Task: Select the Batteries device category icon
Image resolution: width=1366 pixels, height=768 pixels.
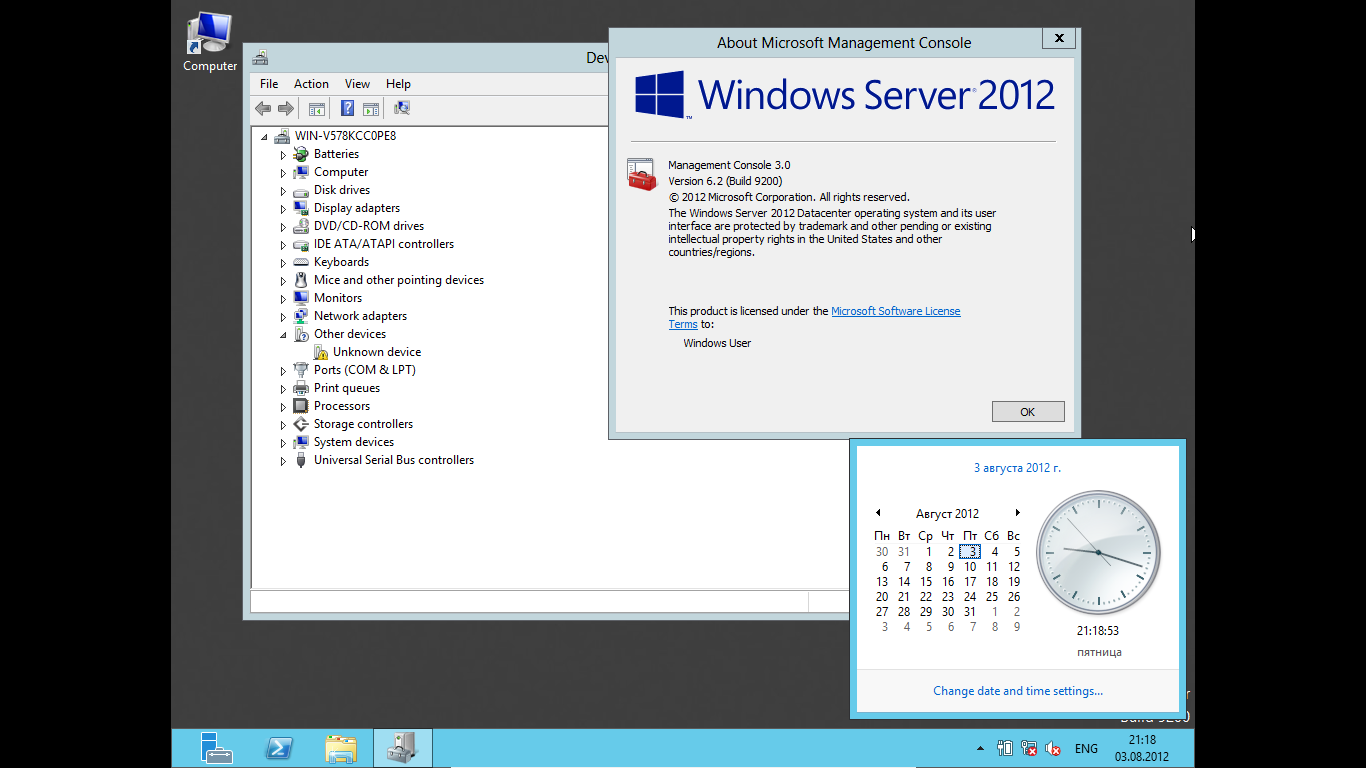Action: pos(301,154)
